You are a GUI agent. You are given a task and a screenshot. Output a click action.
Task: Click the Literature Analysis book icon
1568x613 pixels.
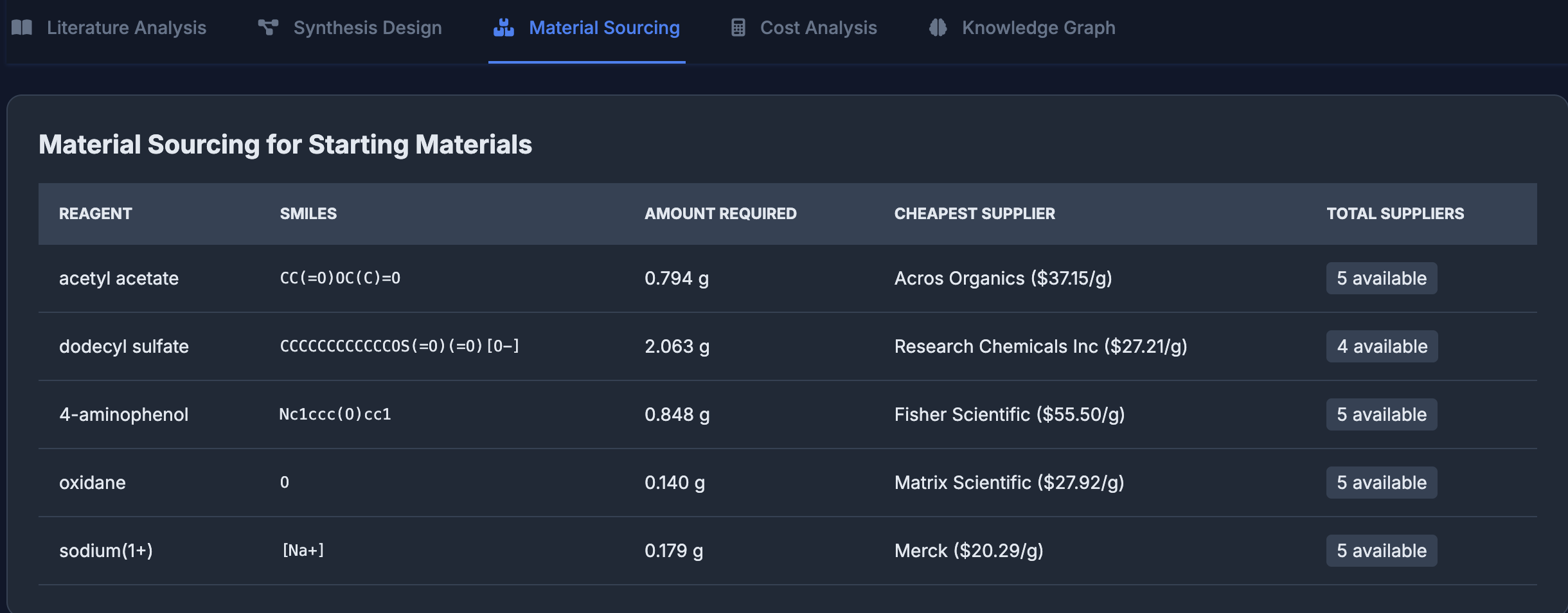point(23,27)
